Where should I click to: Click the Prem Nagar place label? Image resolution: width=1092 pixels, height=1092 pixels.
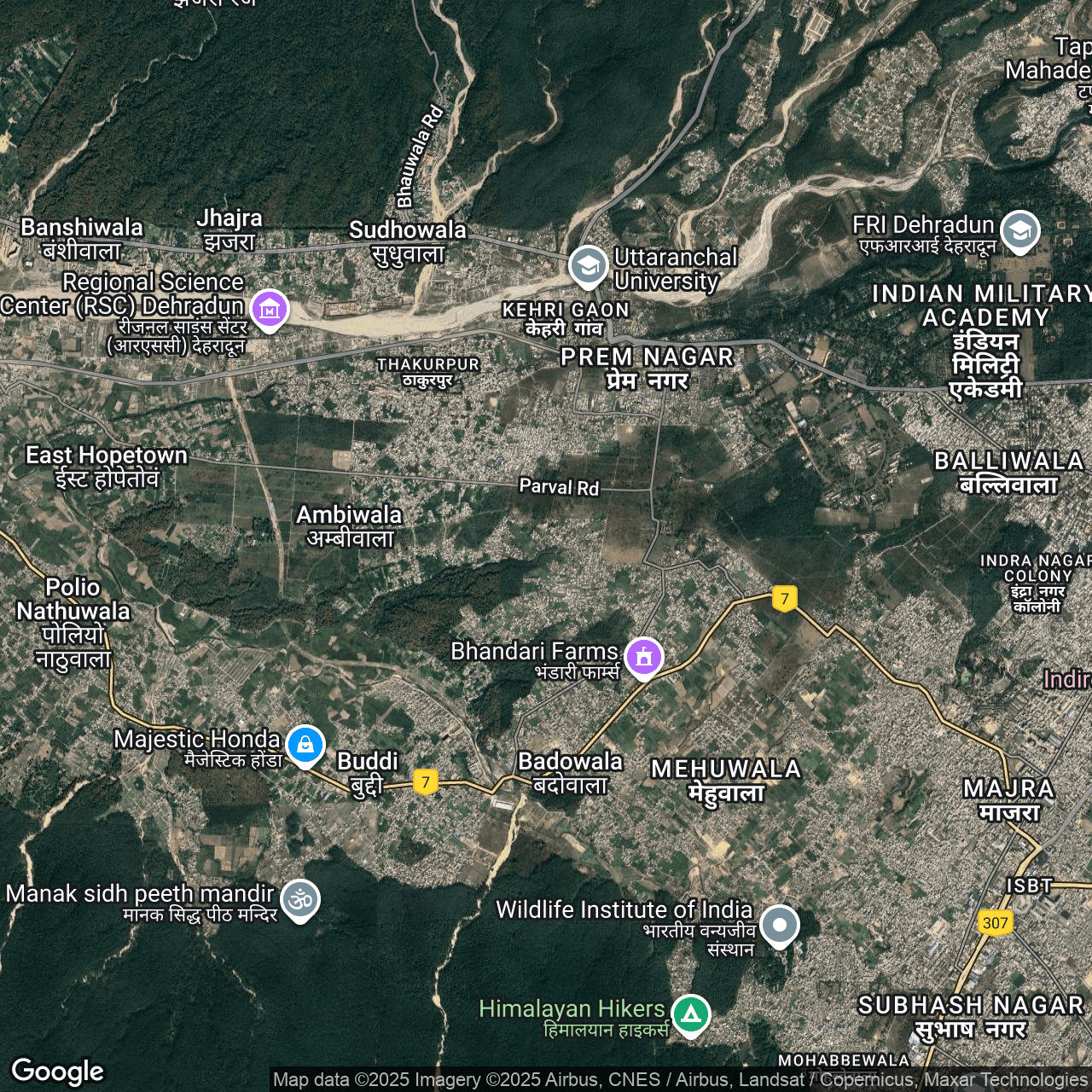[647, 368]
